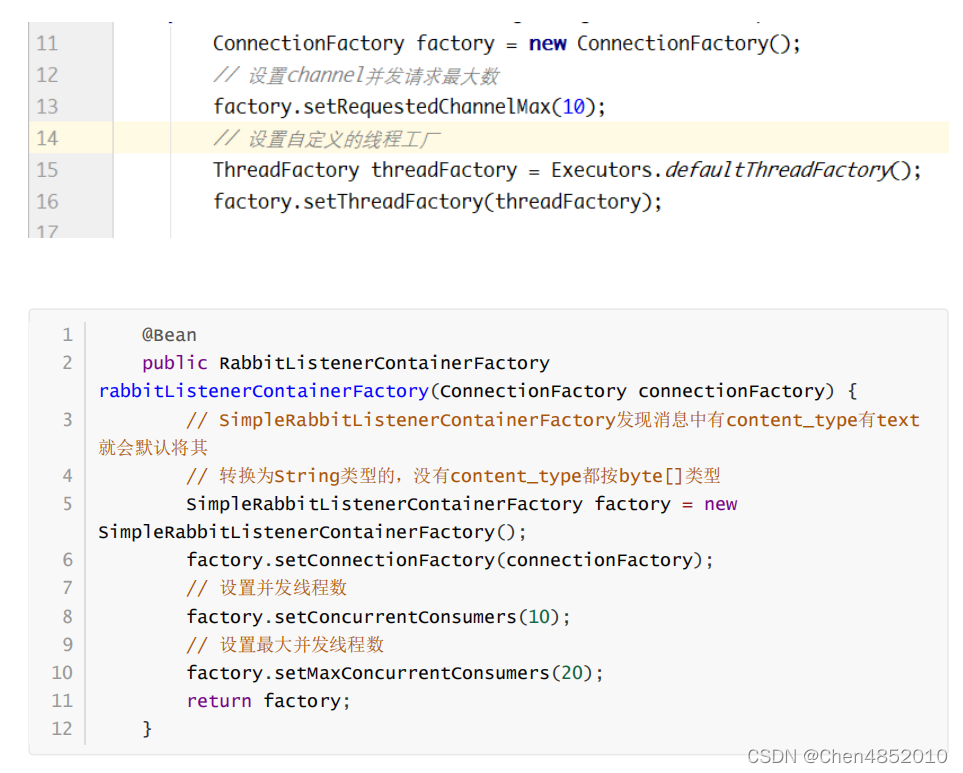
Task: Click 'SimpleRabbitListenerContainerFactory factory' declaration
Action: click(429, 504)
